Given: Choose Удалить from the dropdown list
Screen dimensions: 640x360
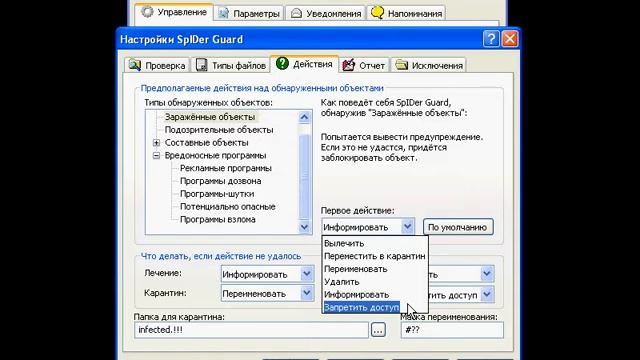Looking at the screenshot, I should coord(375,282).
